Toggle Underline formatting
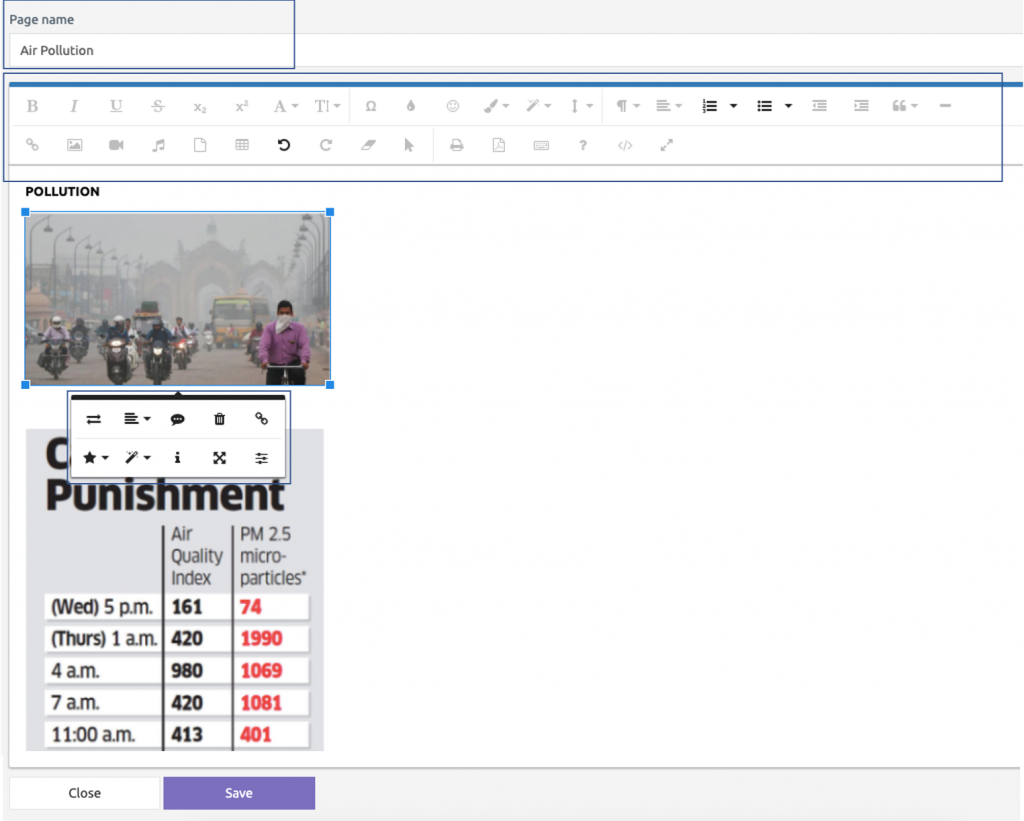The height and width of the screenshot is (821, 1024). pos(116,106)
